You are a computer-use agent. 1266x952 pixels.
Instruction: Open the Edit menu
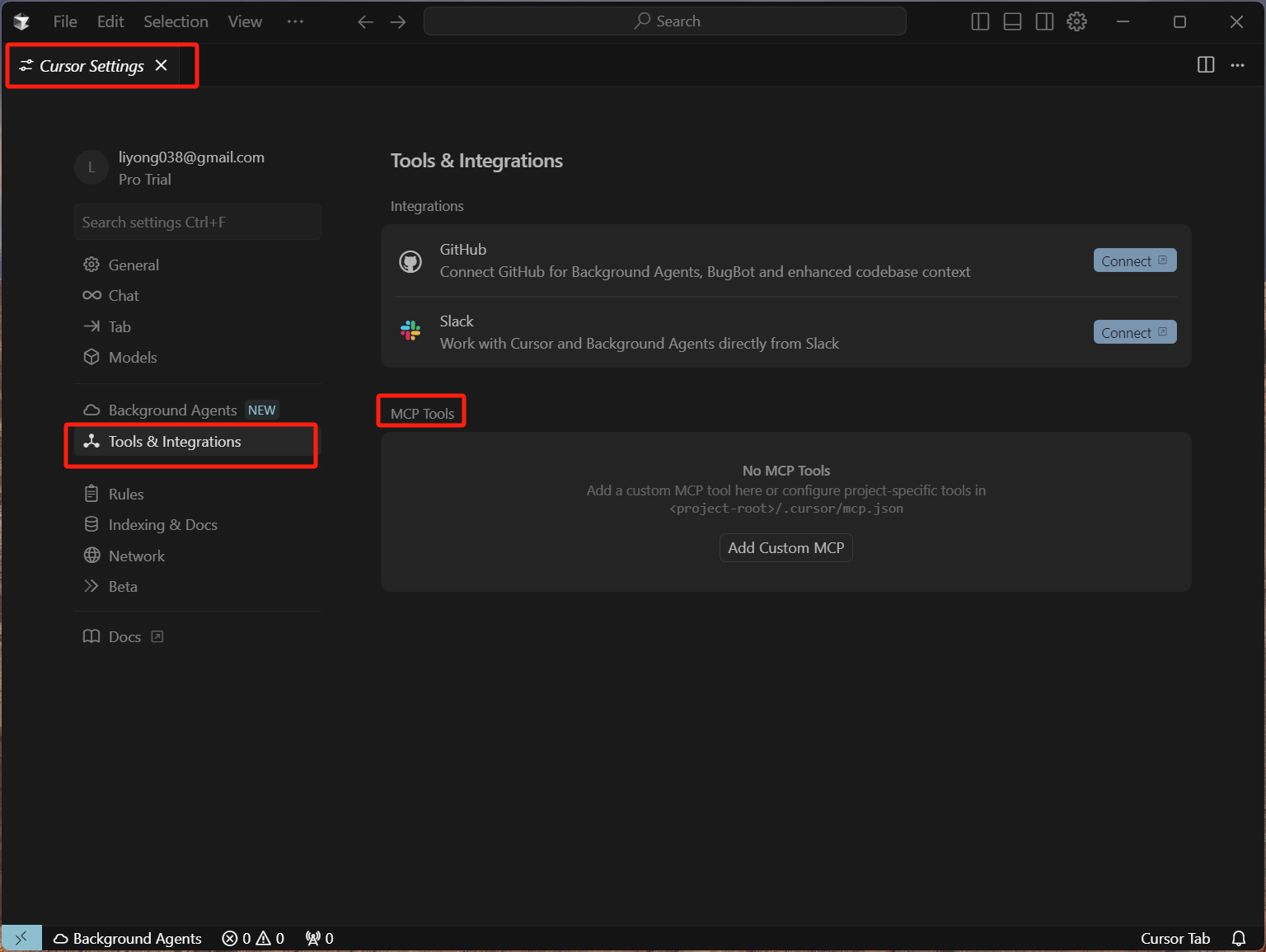point(110,21)
